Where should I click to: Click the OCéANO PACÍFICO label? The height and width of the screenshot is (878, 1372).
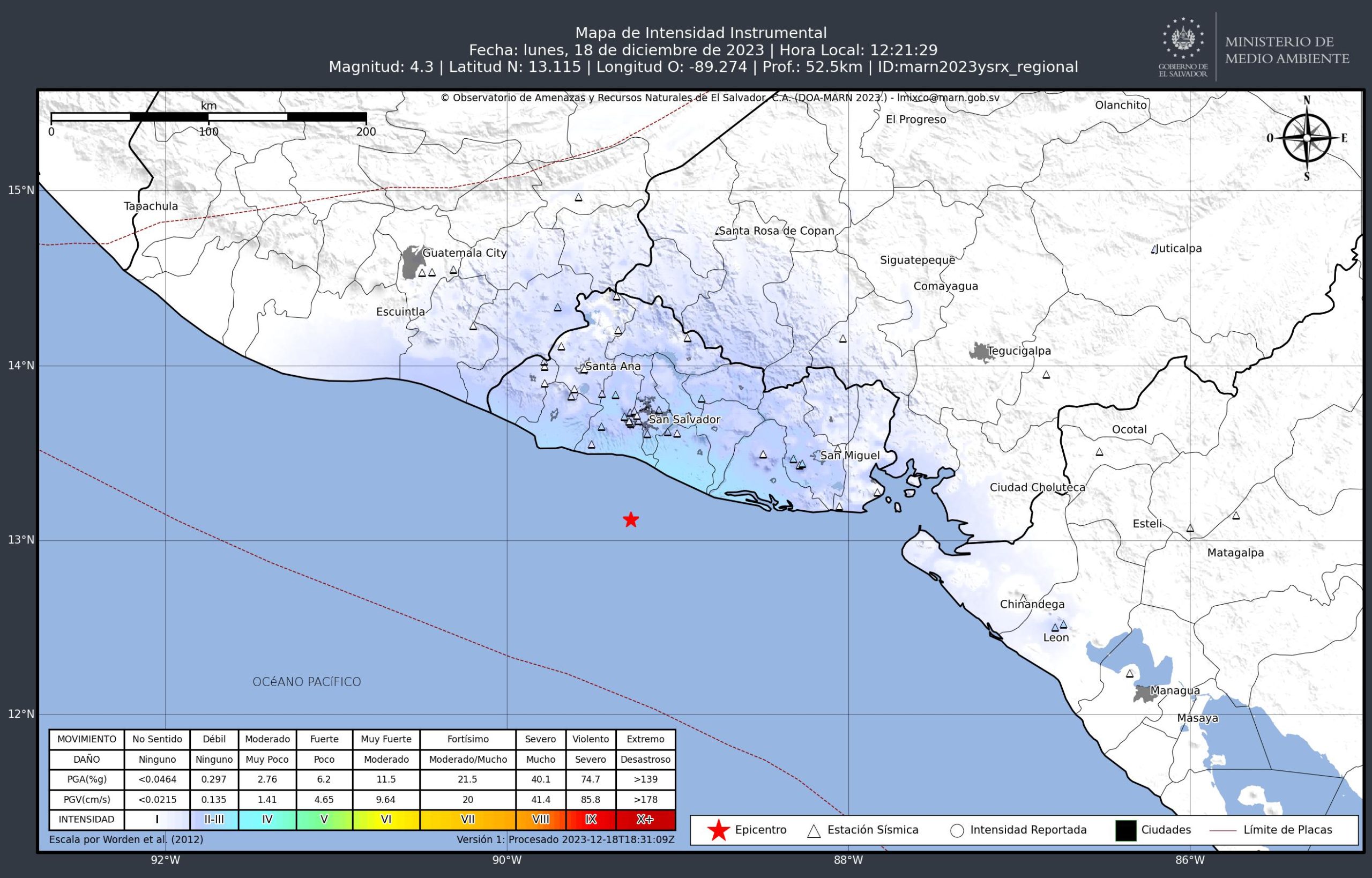pyautogui.click(x=307, y=682)
